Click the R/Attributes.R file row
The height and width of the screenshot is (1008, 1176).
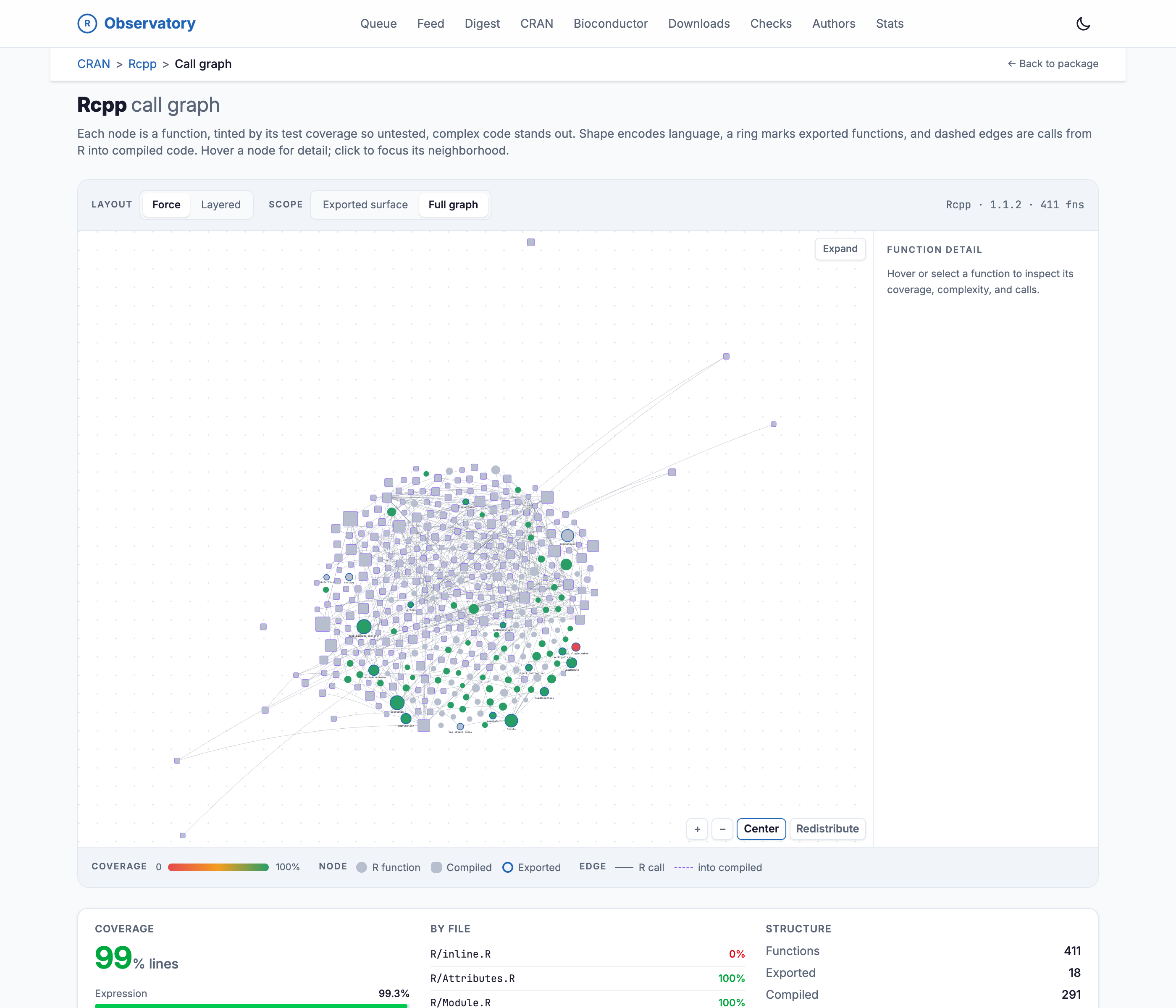pos(588,979)
